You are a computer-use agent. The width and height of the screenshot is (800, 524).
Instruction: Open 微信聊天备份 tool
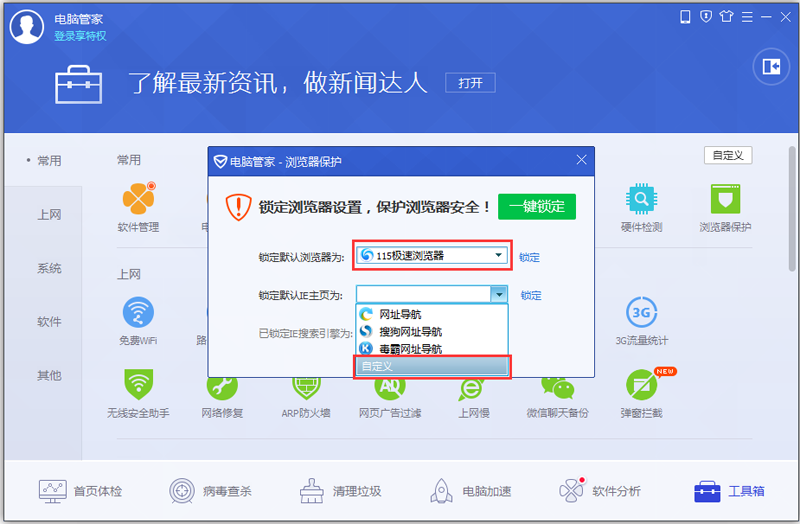557,388
